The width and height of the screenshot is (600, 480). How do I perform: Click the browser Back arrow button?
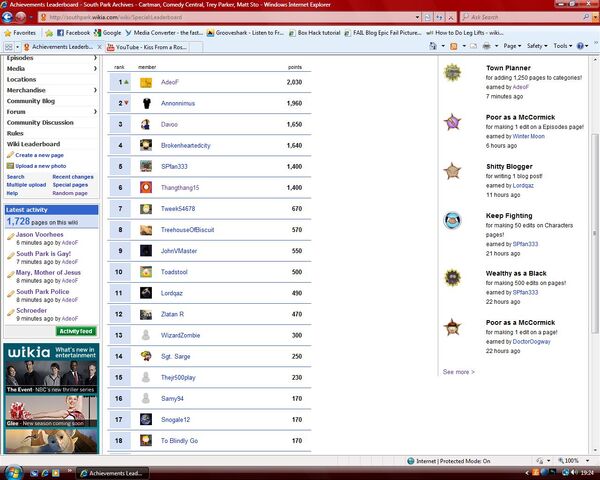(x=7, y=17)
